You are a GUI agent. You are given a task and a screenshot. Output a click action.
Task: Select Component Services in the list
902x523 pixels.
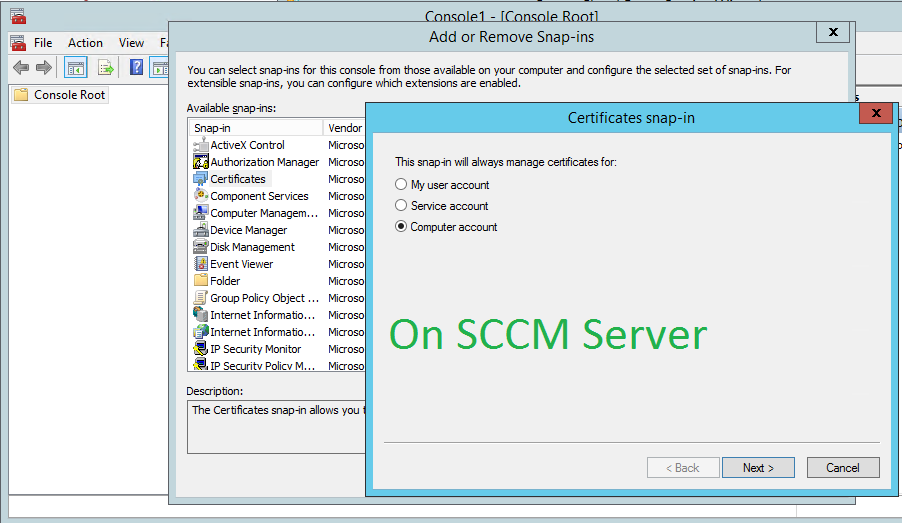coord(259,196)
